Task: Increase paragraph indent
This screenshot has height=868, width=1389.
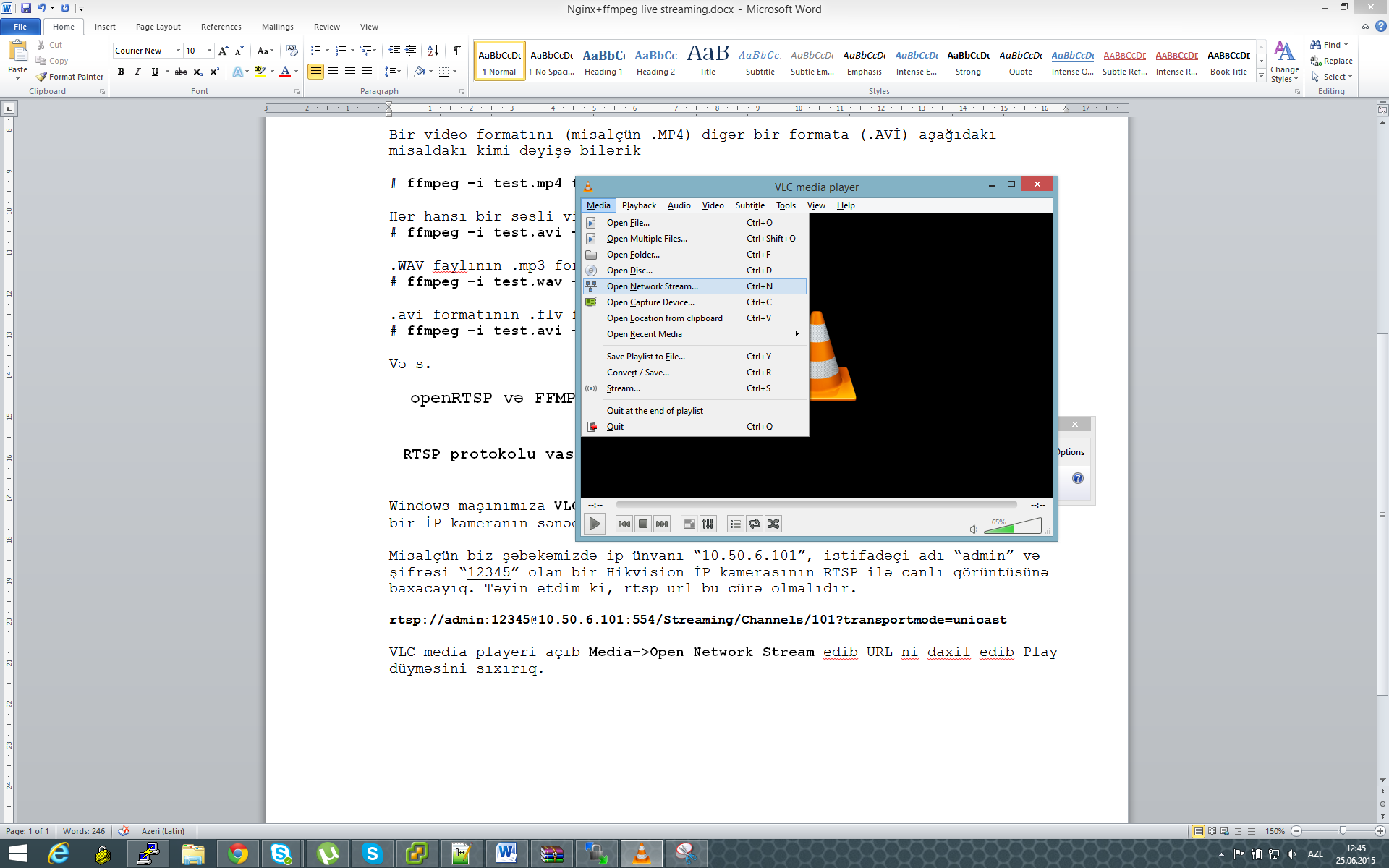Action: pyautogui.click(x=411, y=51)
